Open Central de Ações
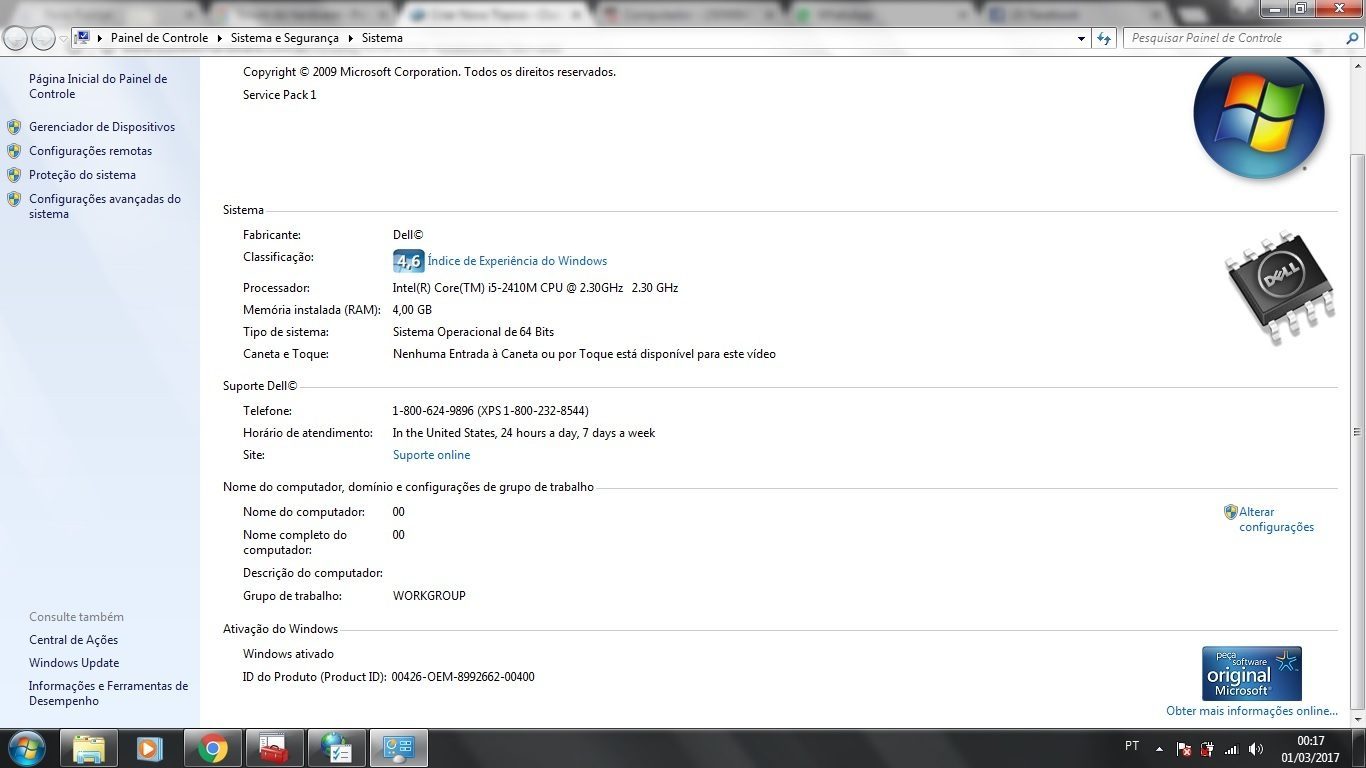Screen dimensions: 1366x768 point(73,640)
